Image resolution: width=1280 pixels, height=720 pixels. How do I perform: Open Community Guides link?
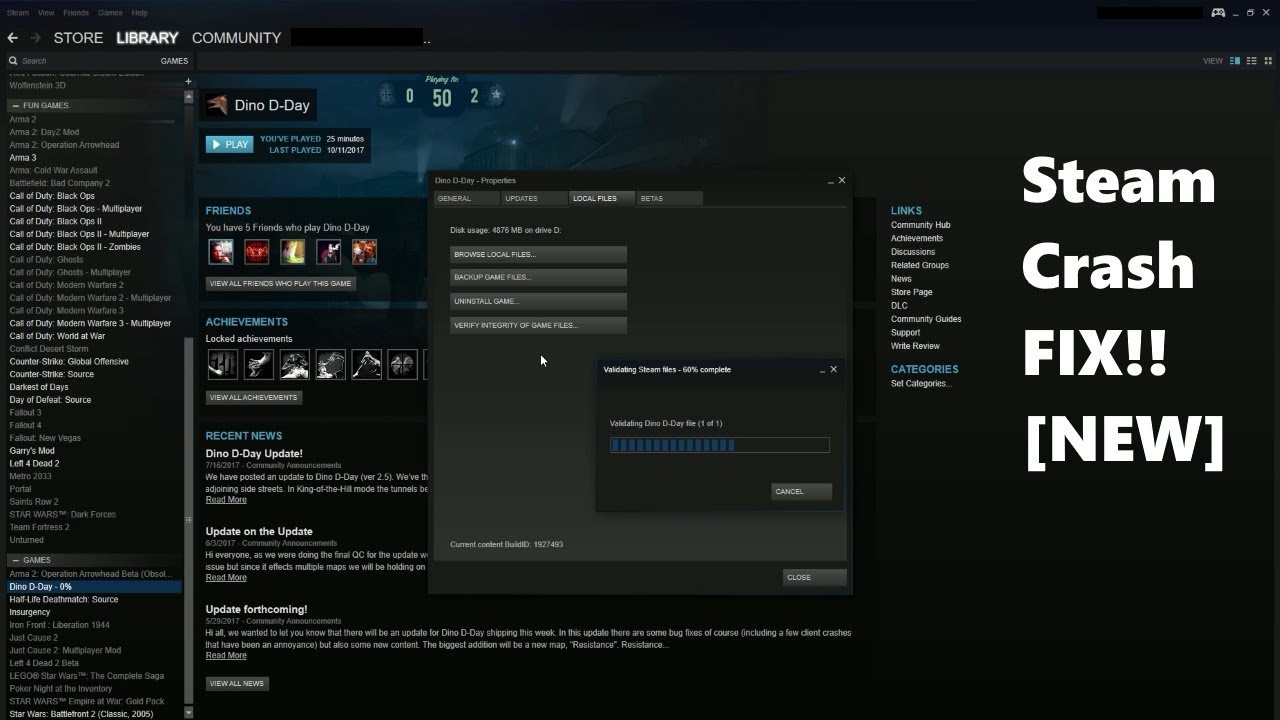(x=926, y=319)
